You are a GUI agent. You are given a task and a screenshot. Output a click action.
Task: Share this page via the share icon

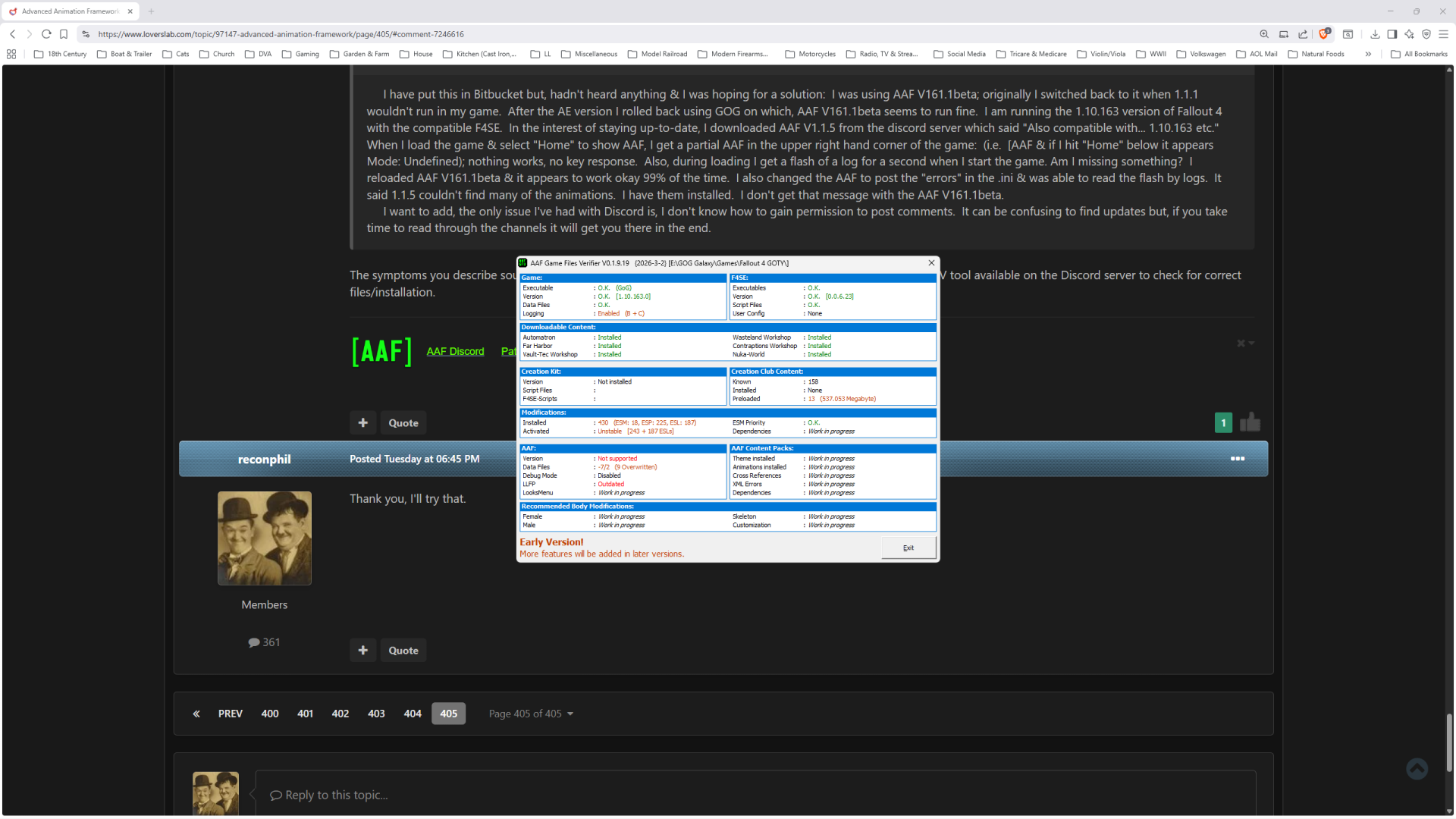1303,34
